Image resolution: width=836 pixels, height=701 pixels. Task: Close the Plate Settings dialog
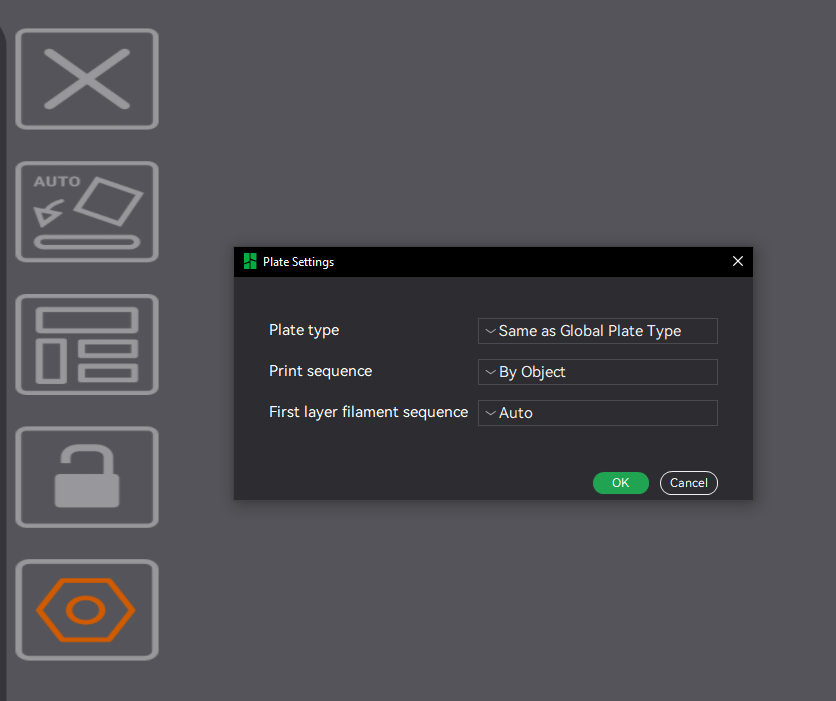[738, 262]
